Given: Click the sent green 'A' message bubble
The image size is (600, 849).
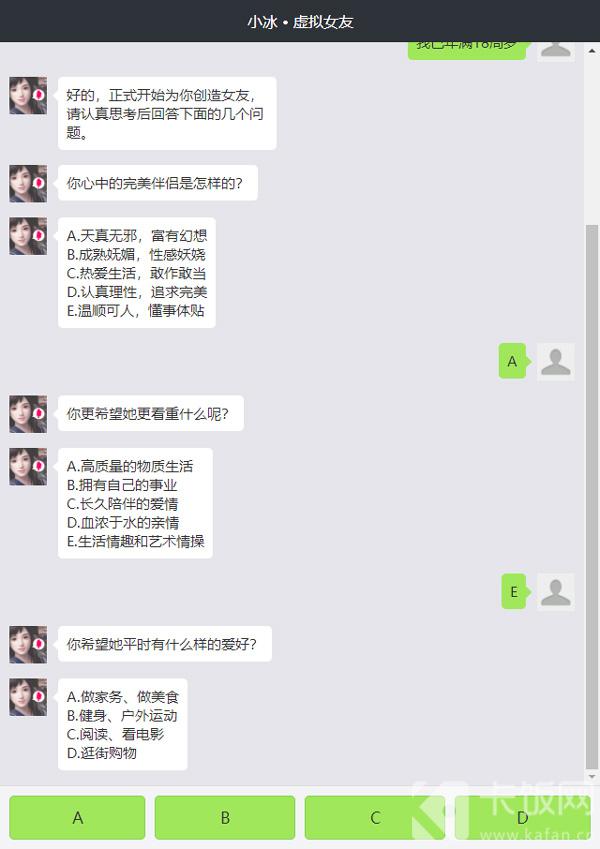Looking at the screenshot, I should point(513,361).
